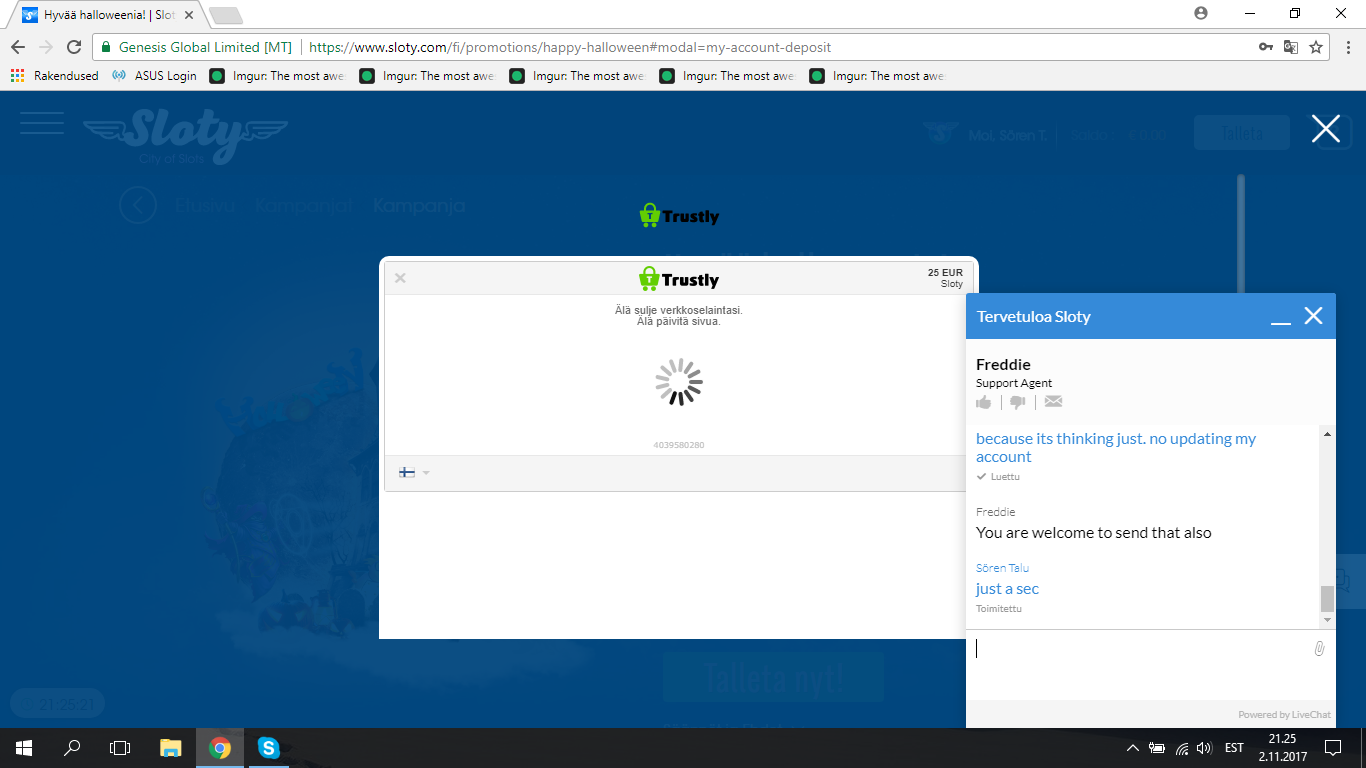1366x768 pixels.
Task: Close the Hyvää halloweenia tab
Action: point(189,15)
